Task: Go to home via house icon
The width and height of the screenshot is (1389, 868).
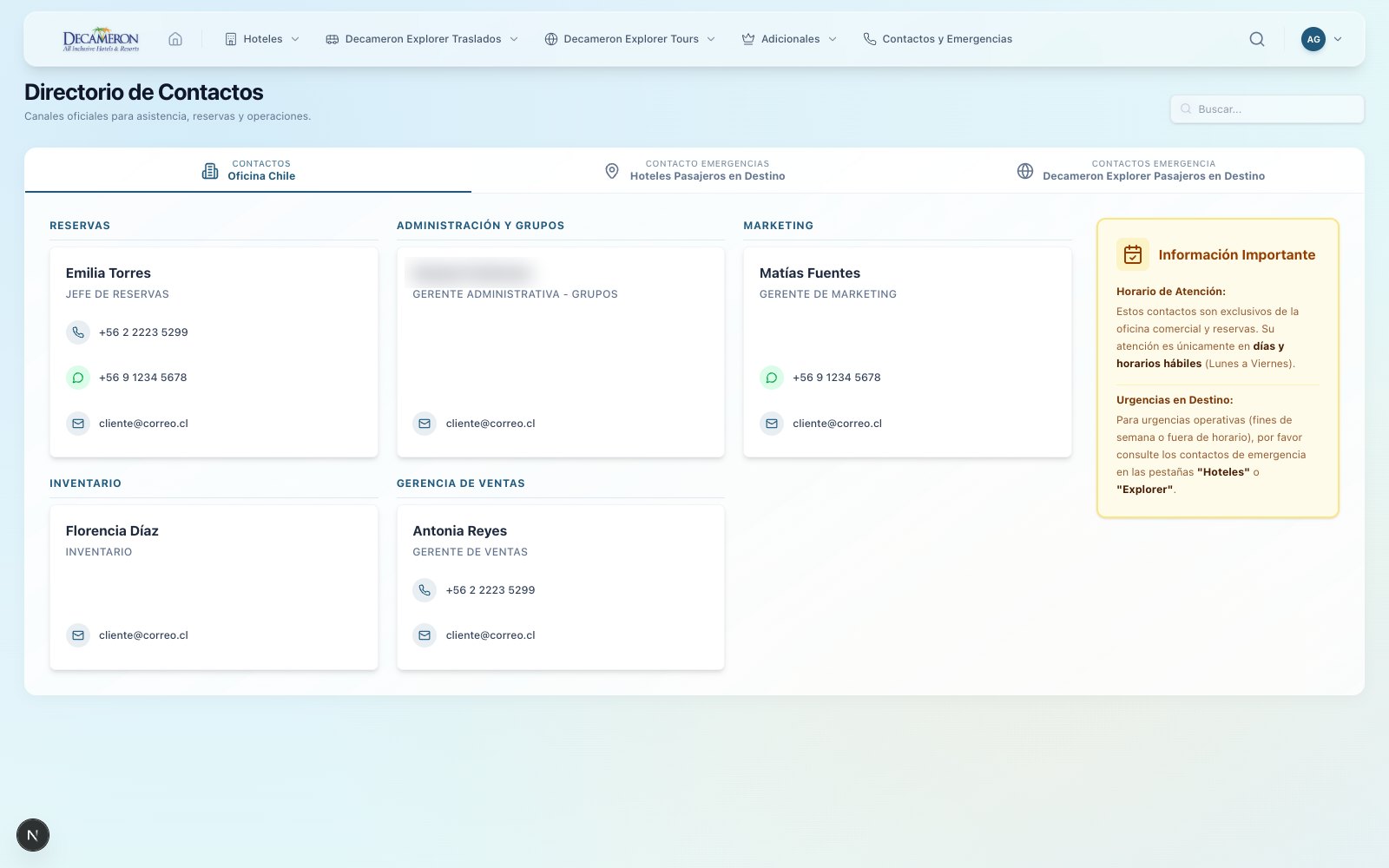Action: click(x=175, y=39)
